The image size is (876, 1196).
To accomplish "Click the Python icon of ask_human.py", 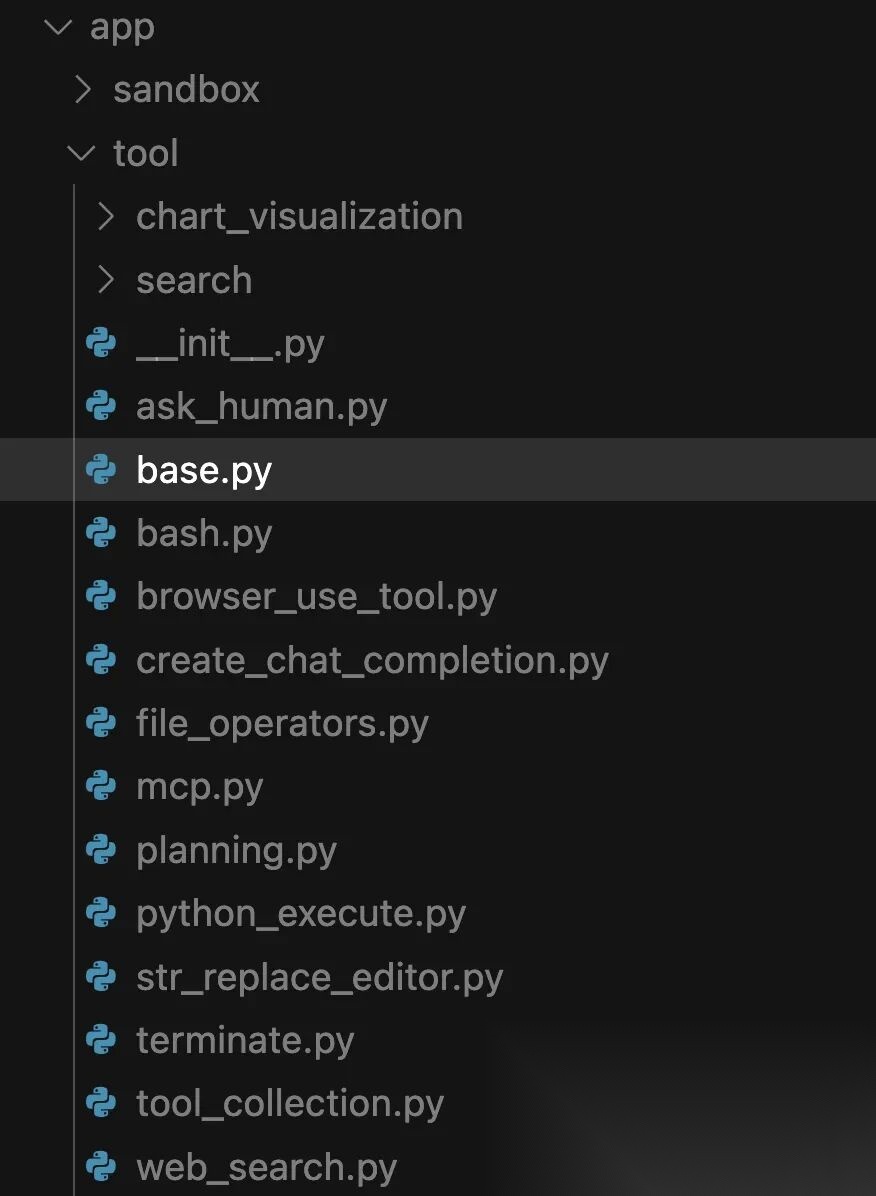I will click(101, 406).
